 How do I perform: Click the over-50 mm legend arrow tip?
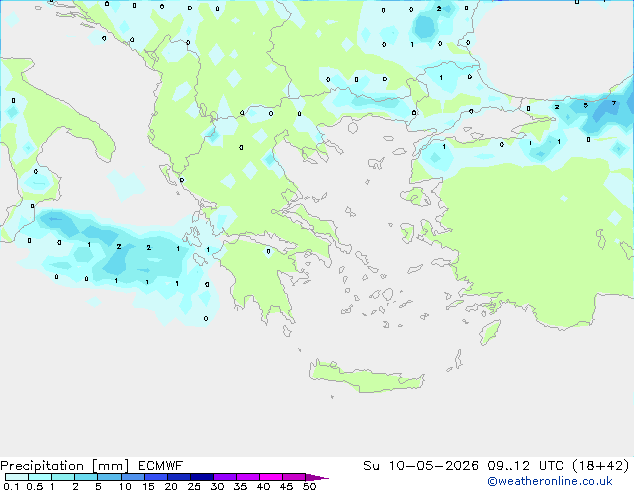click(x=317, y=477)
